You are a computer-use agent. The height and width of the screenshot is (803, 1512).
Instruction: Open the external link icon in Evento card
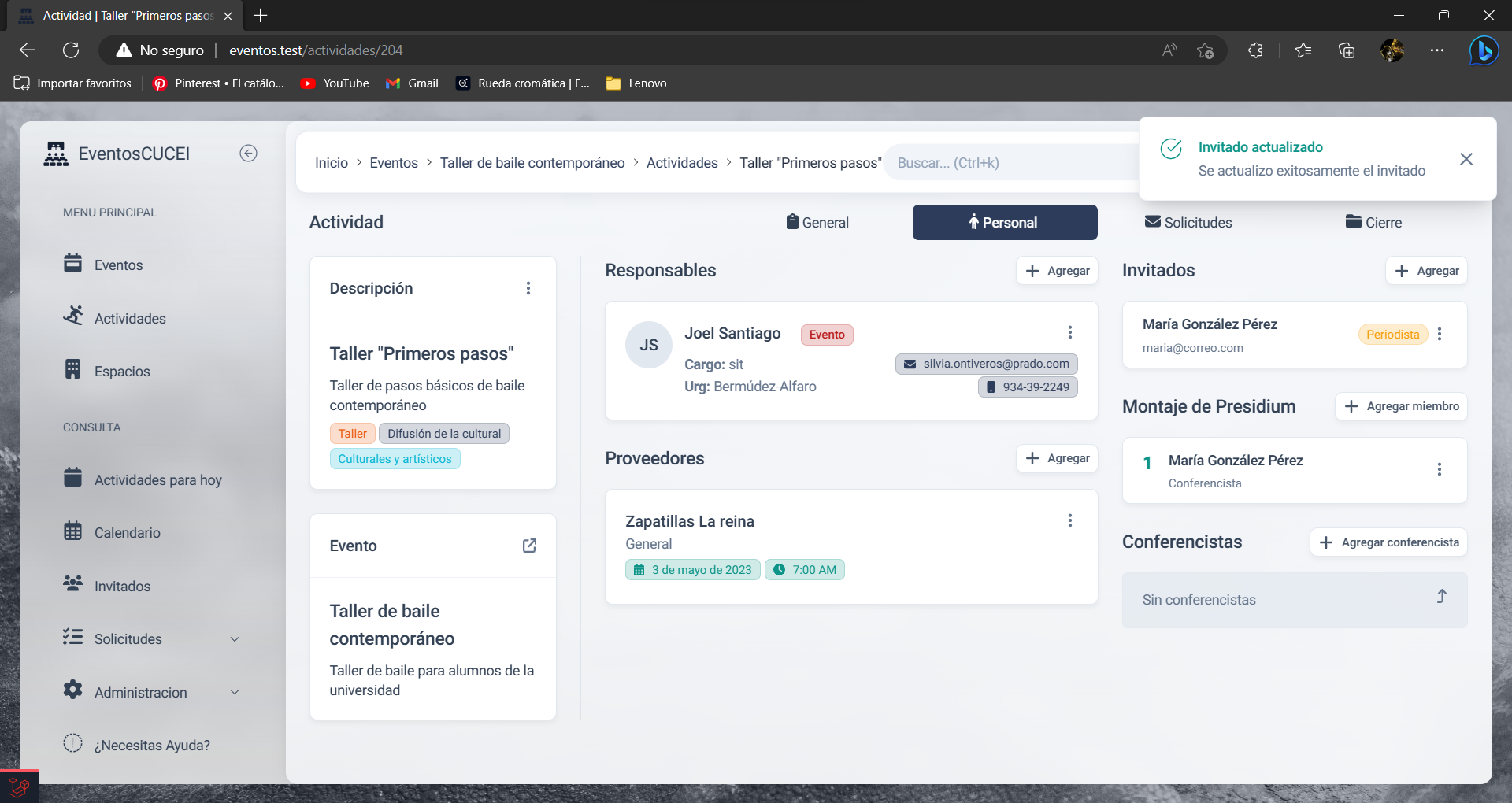[529, 546]
